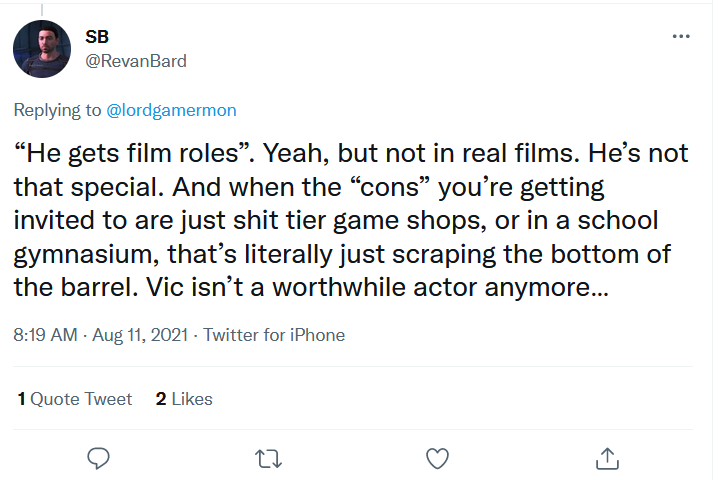Click the reply speech bubble icon
This screenshot has height=480, width=718.
[x=98, y=458]
